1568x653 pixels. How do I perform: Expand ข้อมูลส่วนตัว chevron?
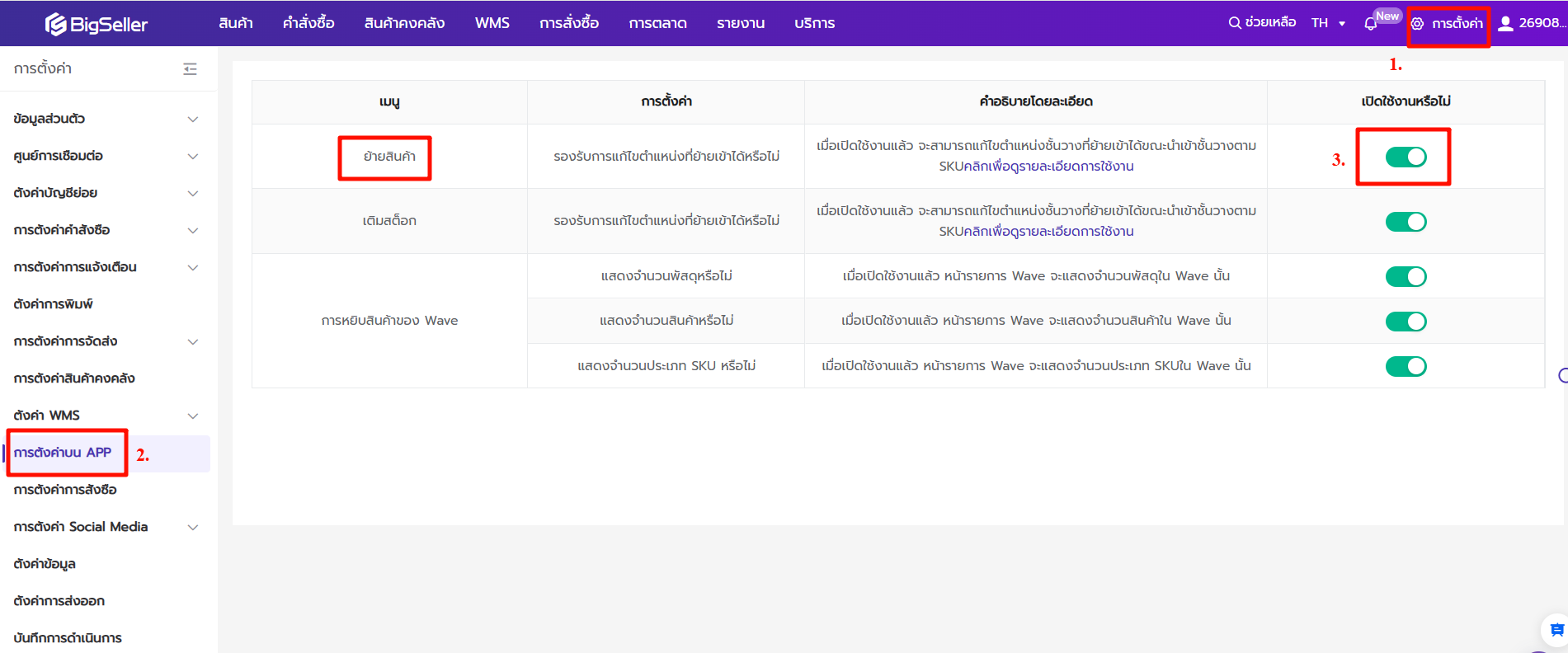193,120
